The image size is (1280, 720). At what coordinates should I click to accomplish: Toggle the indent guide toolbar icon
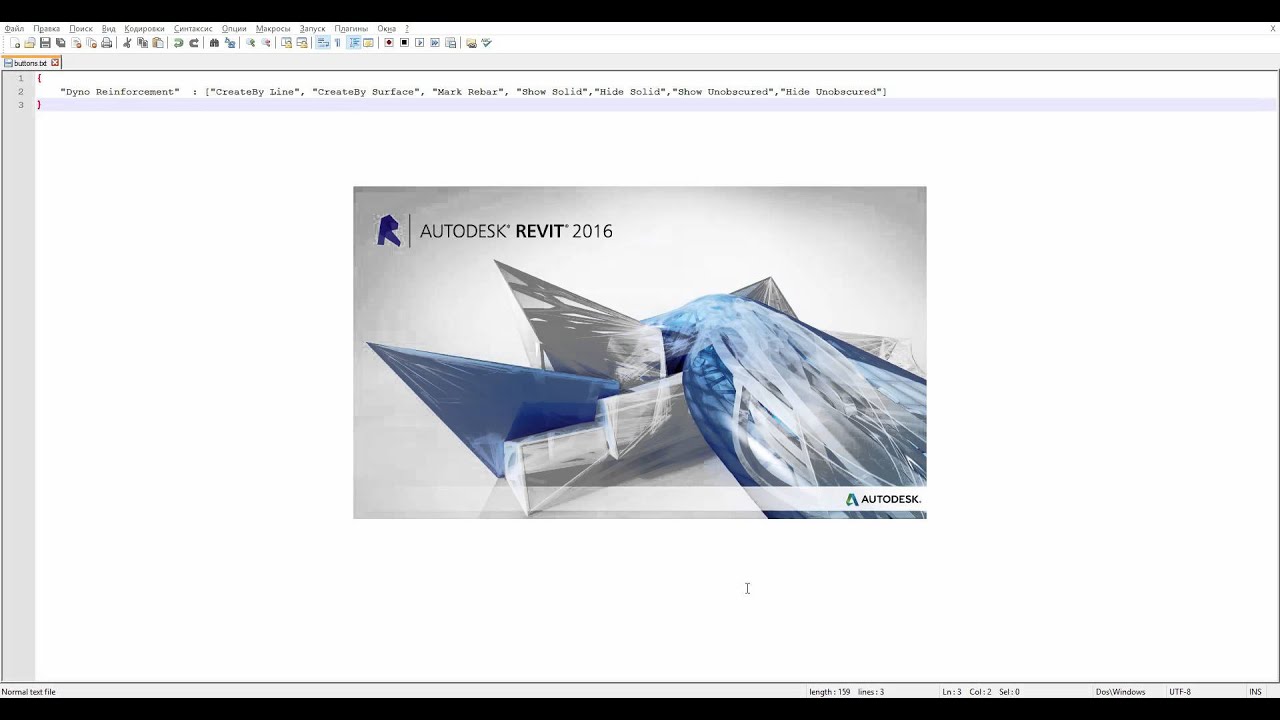354,43
